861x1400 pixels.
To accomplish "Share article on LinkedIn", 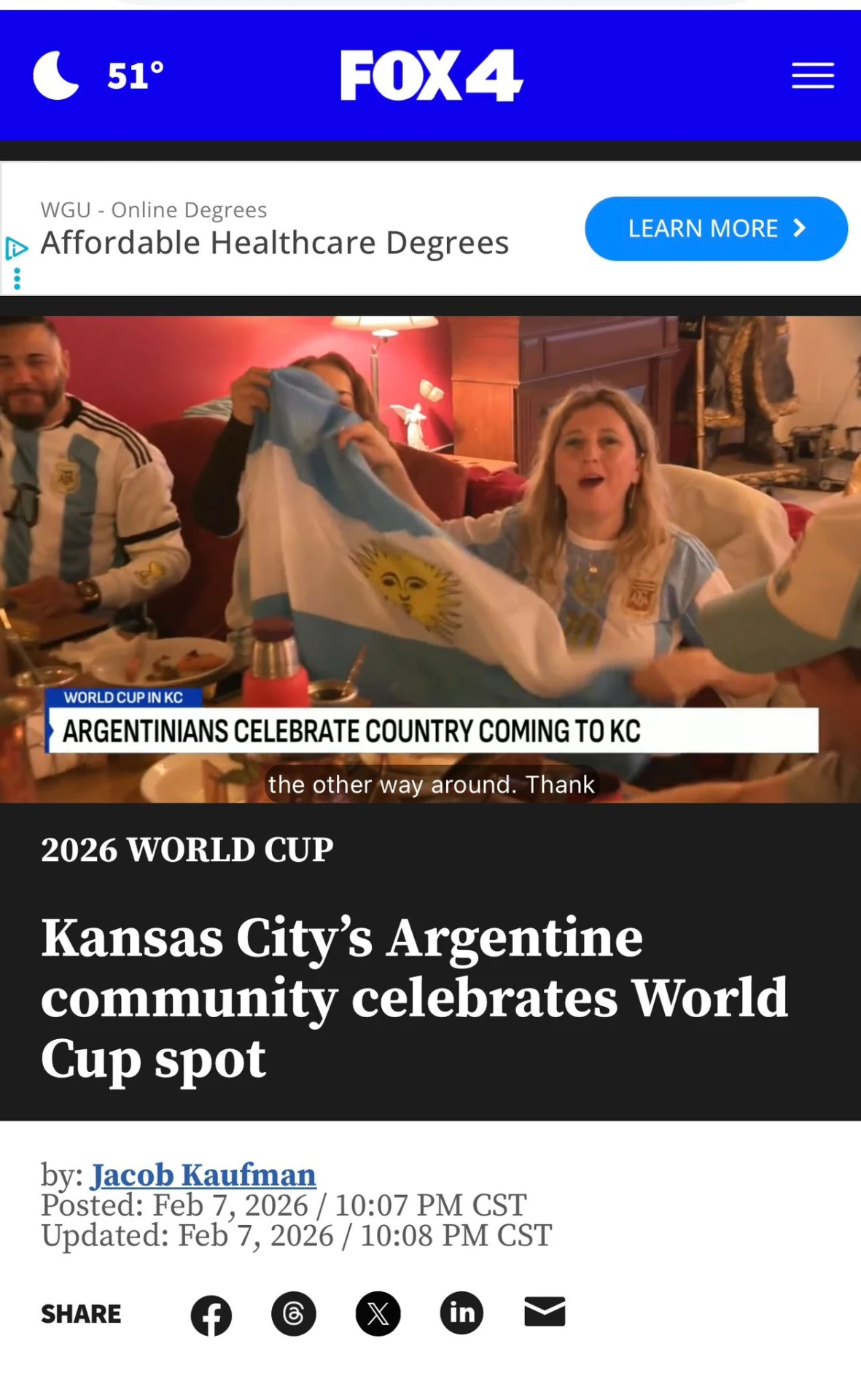I will pos(461,1313).
